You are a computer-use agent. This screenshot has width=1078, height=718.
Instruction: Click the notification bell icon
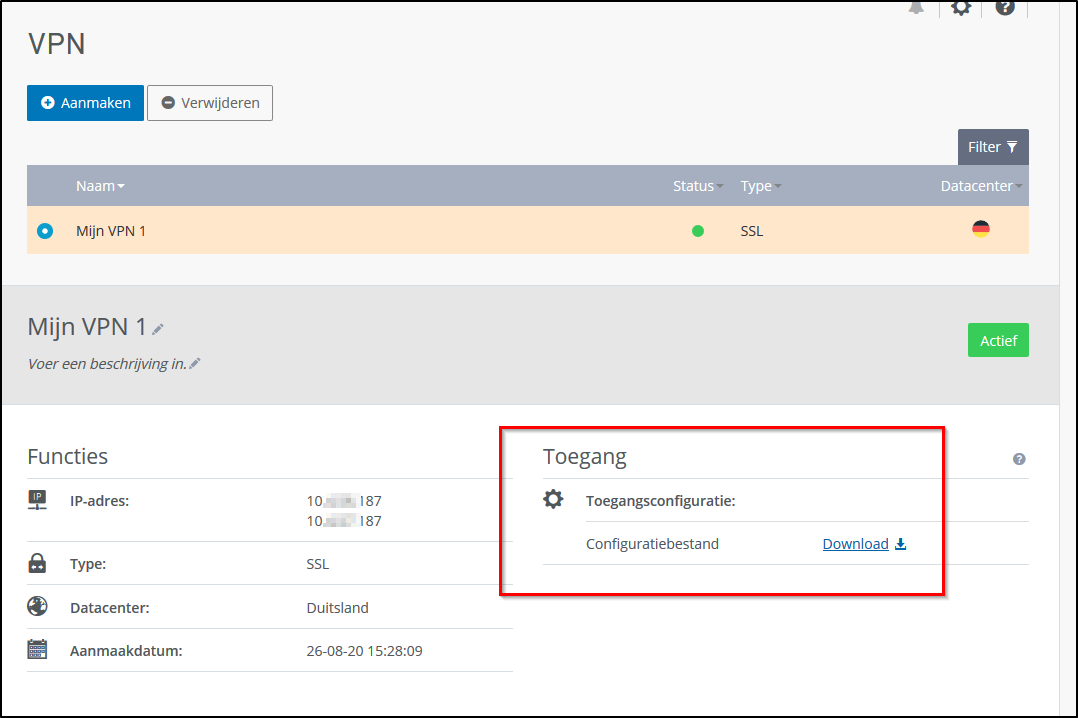point(916,7)
